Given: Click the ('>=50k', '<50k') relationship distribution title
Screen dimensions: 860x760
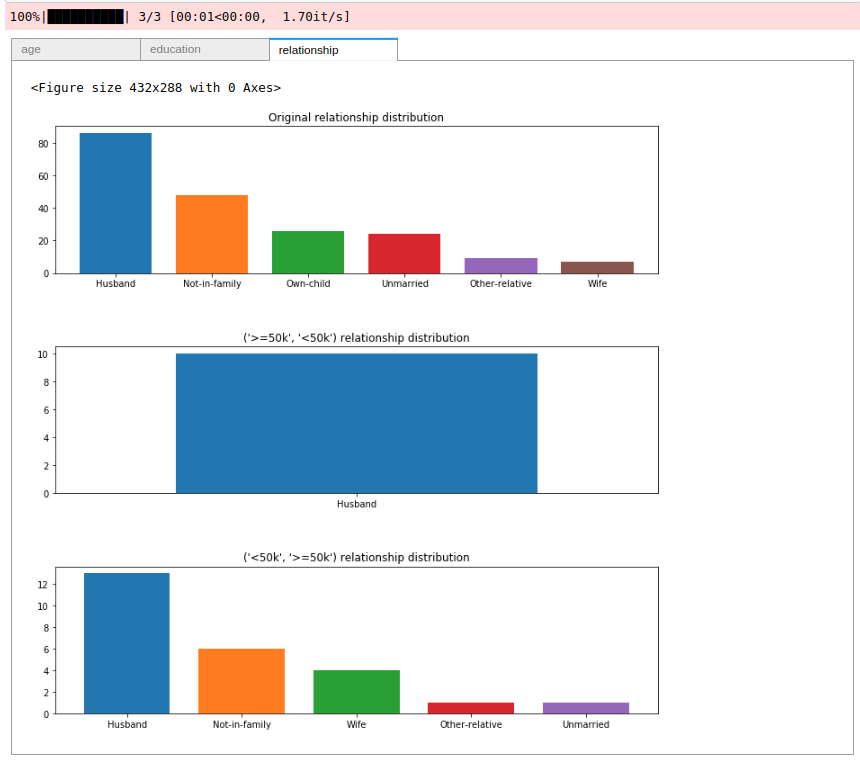Looking at the screenshot, I should 355,338.
